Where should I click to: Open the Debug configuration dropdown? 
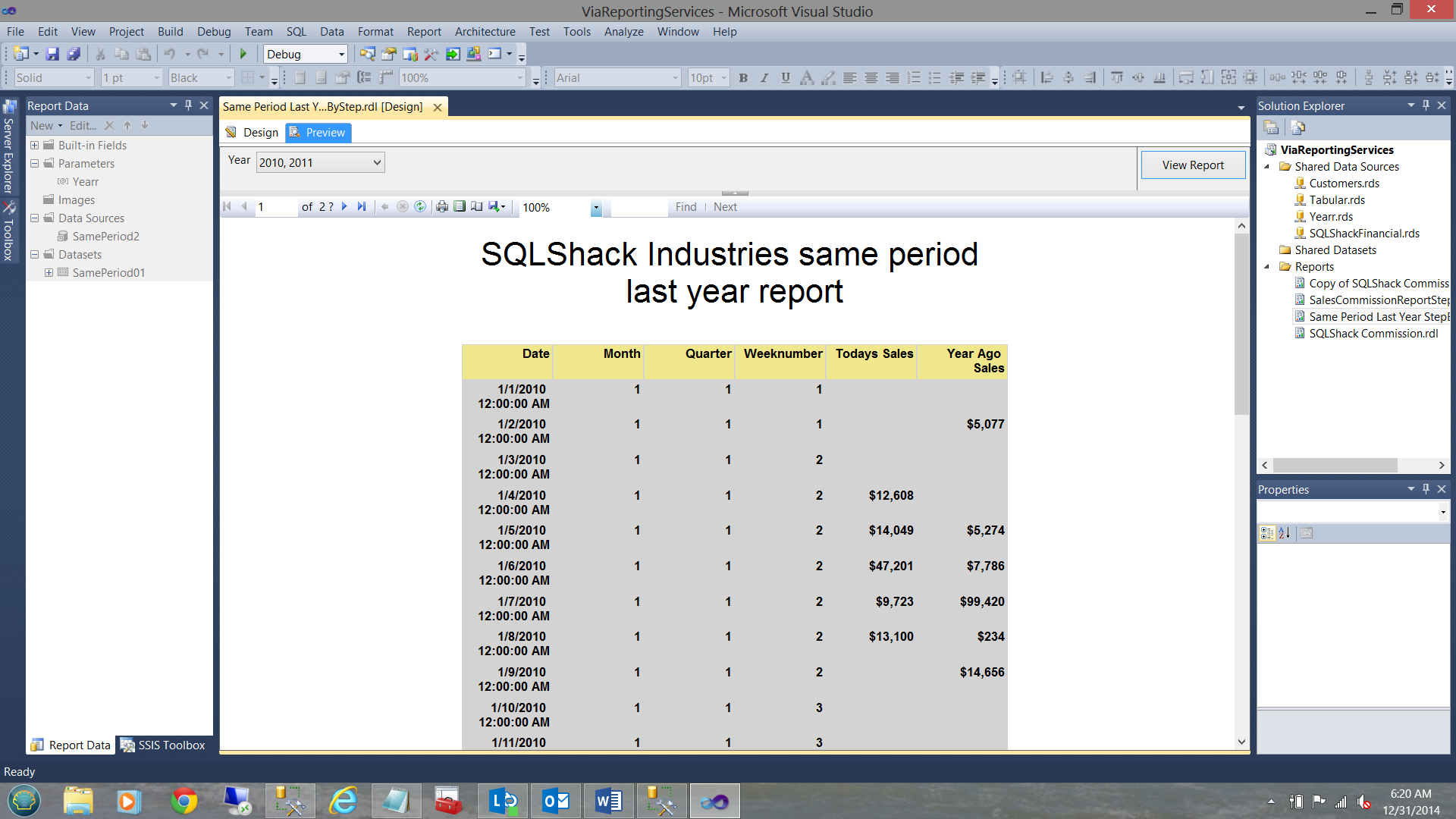click(341, 55)
